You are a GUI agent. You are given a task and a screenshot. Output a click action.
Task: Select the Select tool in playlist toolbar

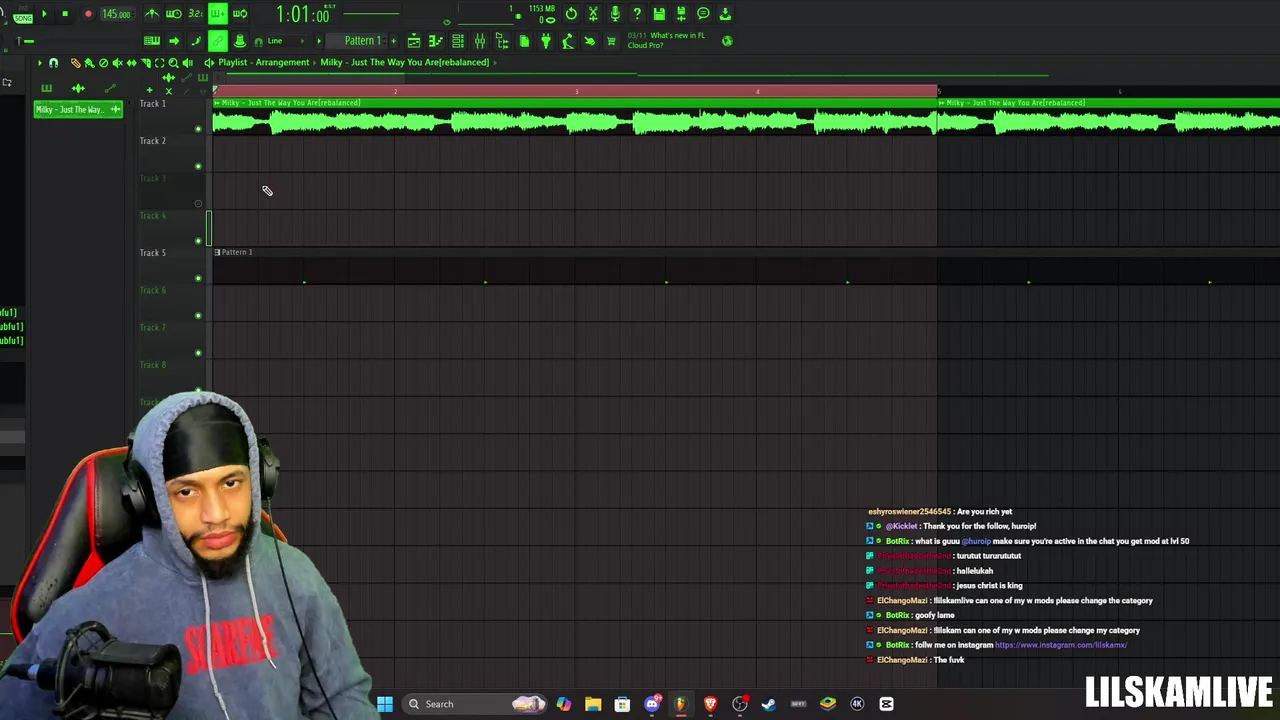click(x=159, y=62)
